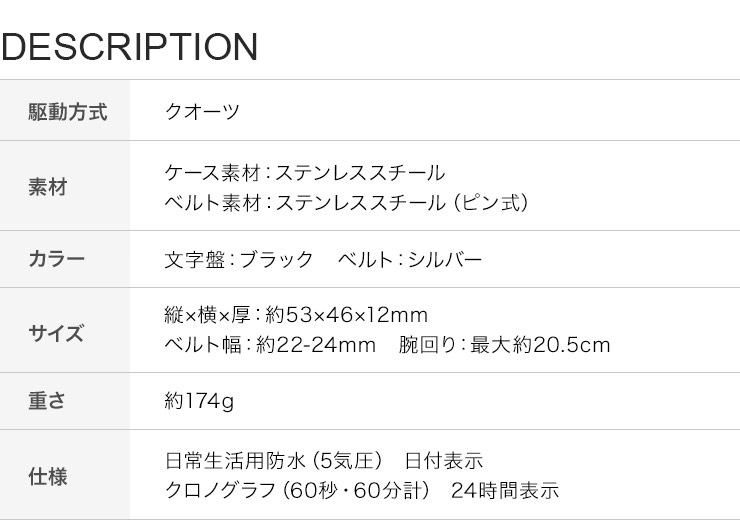Screen dimensions: 740x520
Task: Select the 素材 row label
Action: point(48,187)
